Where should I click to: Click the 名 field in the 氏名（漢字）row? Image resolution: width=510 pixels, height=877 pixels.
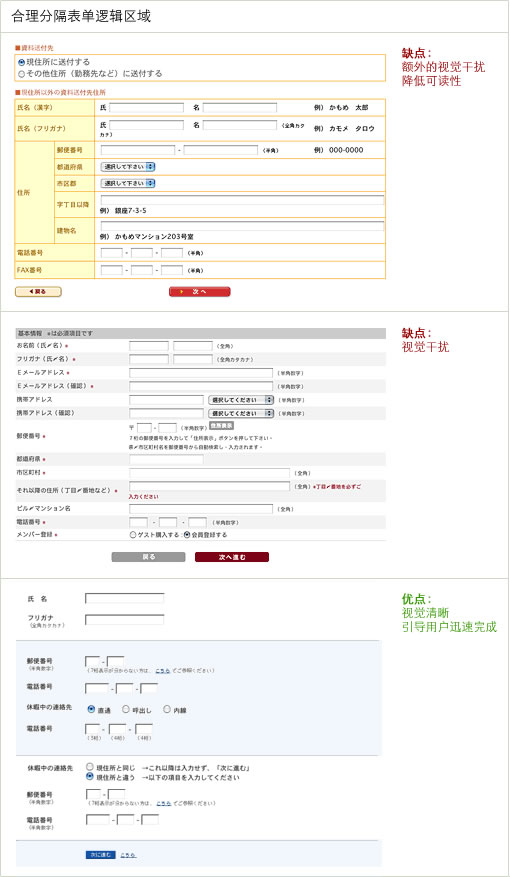(239, 107)
